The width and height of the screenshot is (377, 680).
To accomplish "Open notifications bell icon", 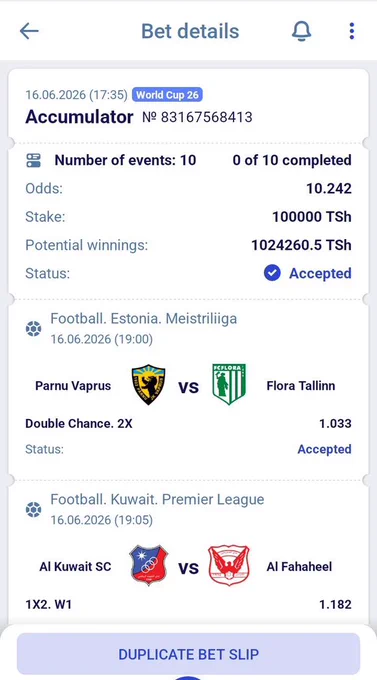I will pos(301,31).
